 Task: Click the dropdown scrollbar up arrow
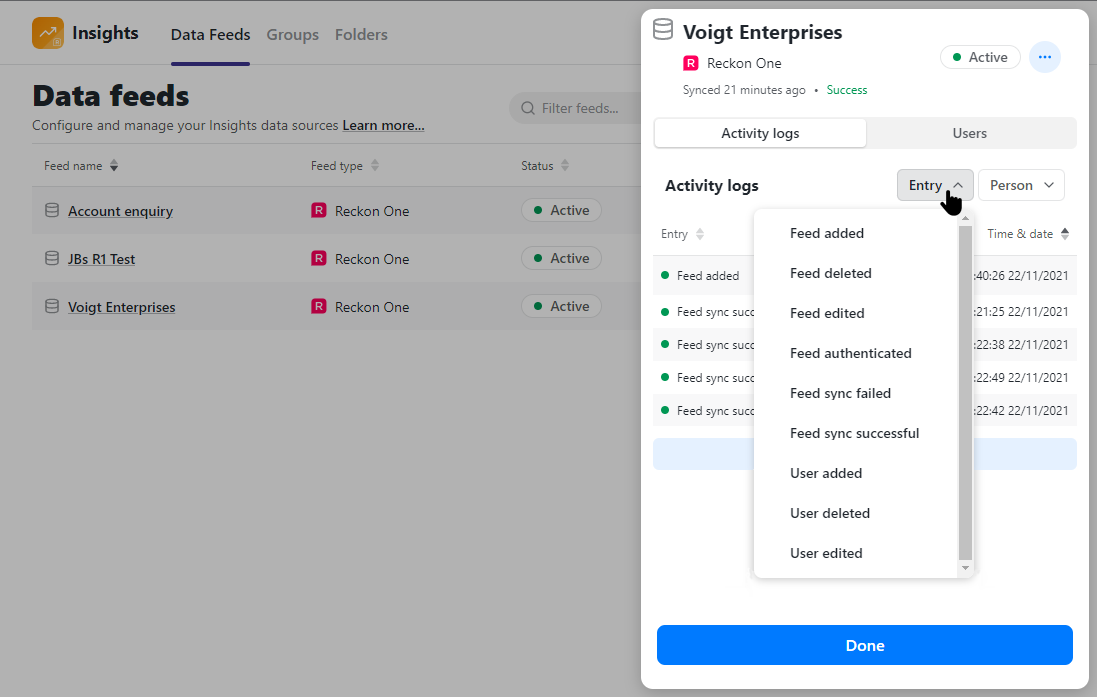965,218
